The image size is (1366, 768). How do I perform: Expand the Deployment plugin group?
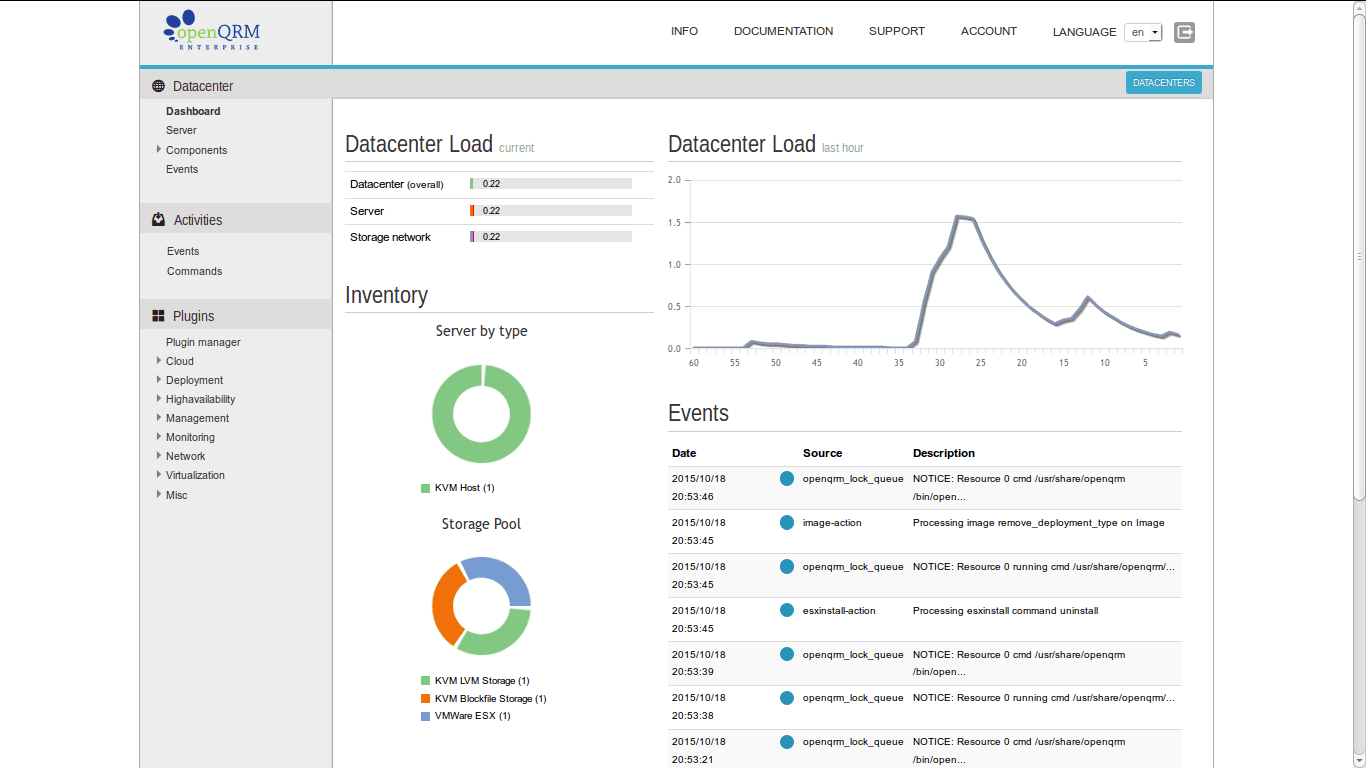point(158,379)
